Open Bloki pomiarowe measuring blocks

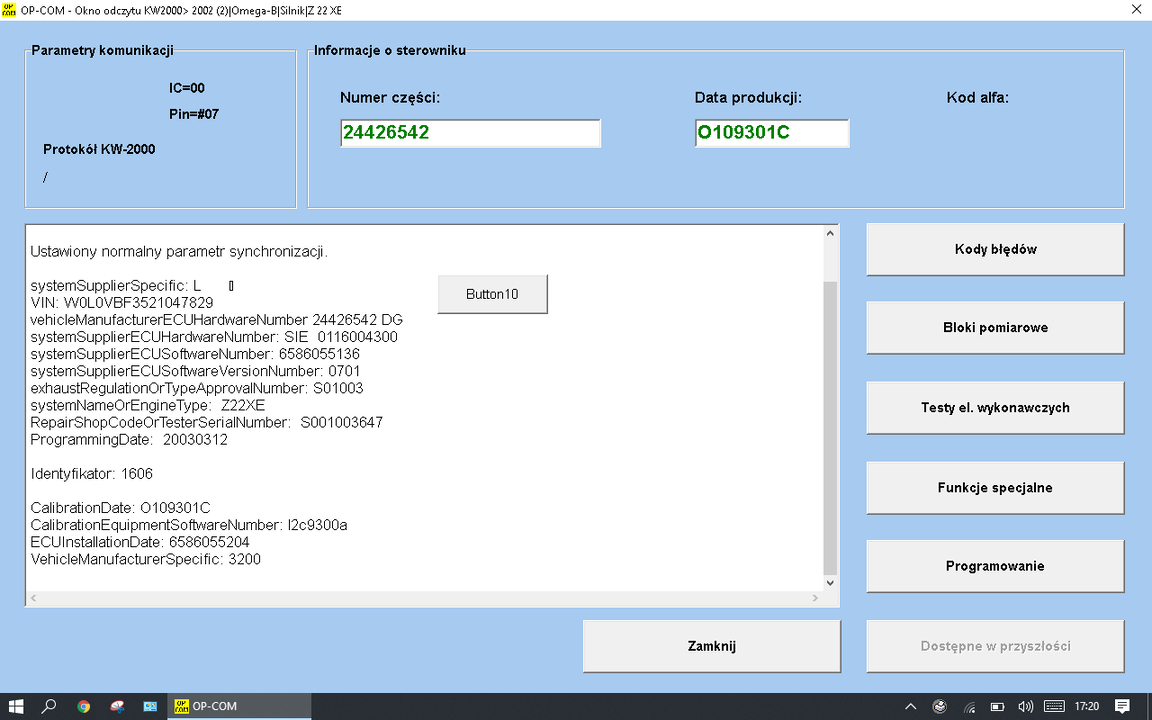995,328
